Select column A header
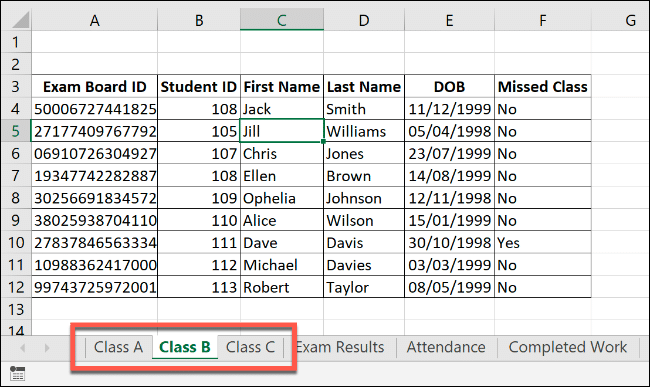The image size is (650, 387). click(95, 20)
